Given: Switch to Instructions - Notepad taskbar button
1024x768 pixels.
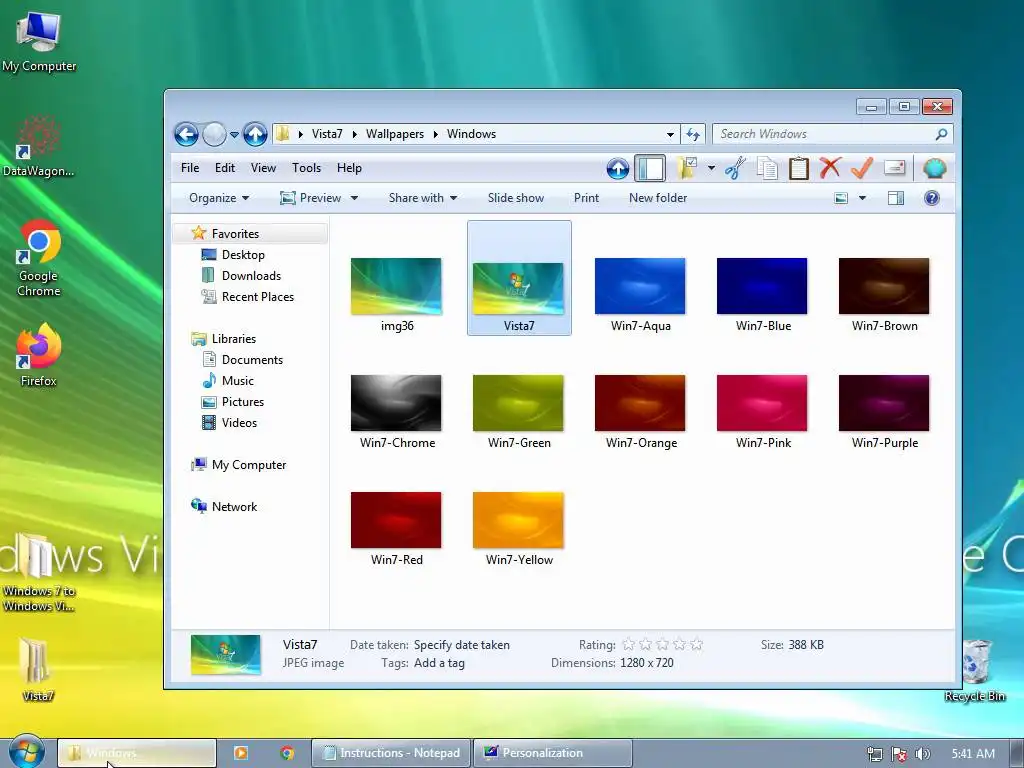Looking at the screenshot, I should (x=392, y=753).
